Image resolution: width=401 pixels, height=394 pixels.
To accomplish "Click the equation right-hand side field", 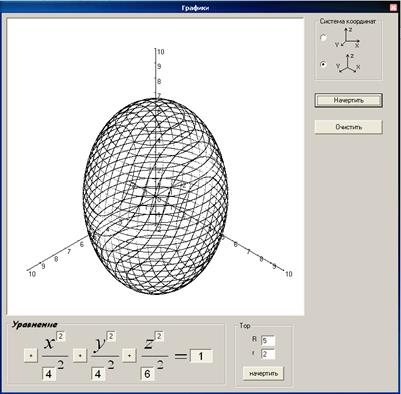I will coord(201,356).
